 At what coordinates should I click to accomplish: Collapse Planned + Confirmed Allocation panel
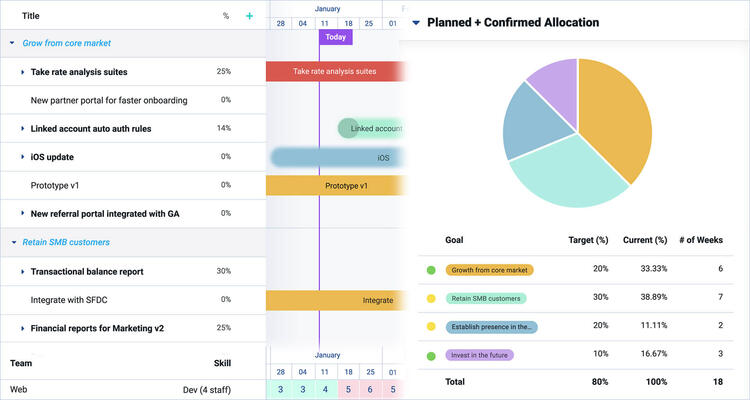[x=416, y=22]
